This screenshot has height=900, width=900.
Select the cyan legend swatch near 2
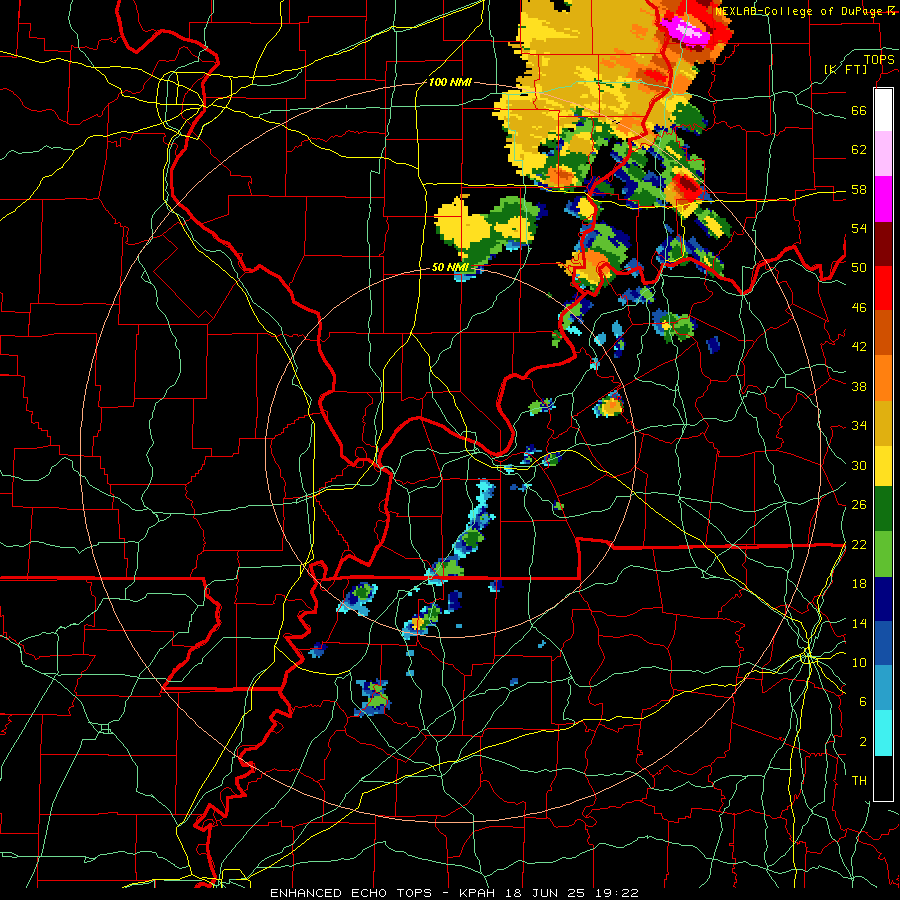[883, 733]
